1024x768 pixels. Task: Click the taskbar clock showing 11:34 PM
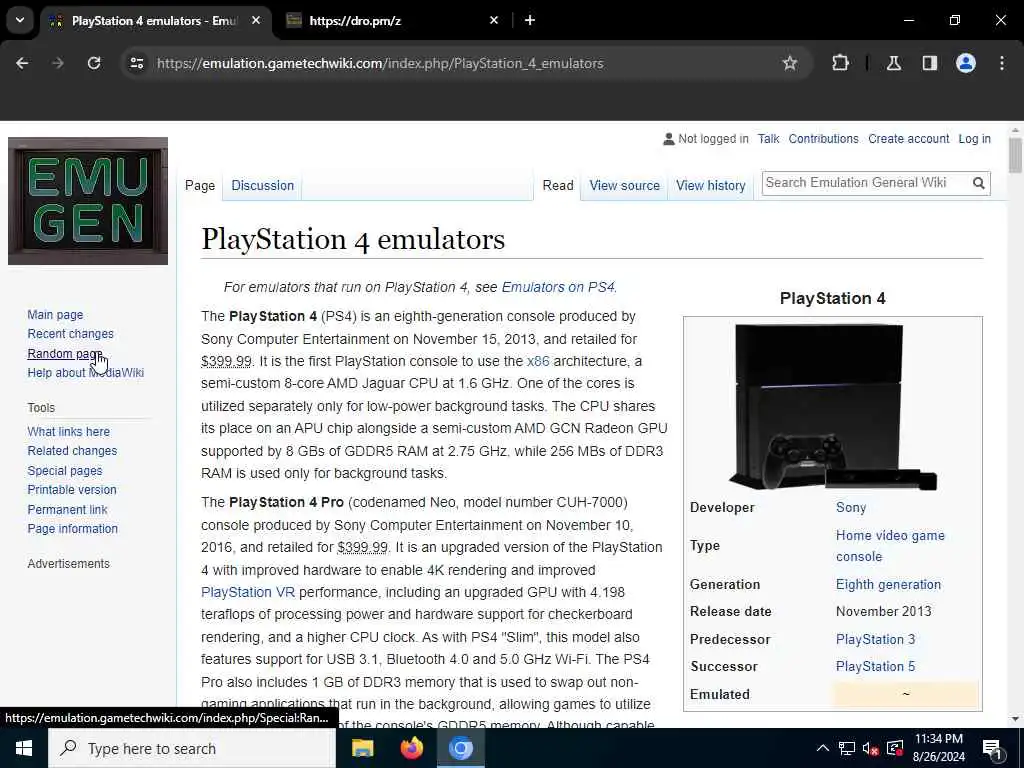(x=938, y=748)
